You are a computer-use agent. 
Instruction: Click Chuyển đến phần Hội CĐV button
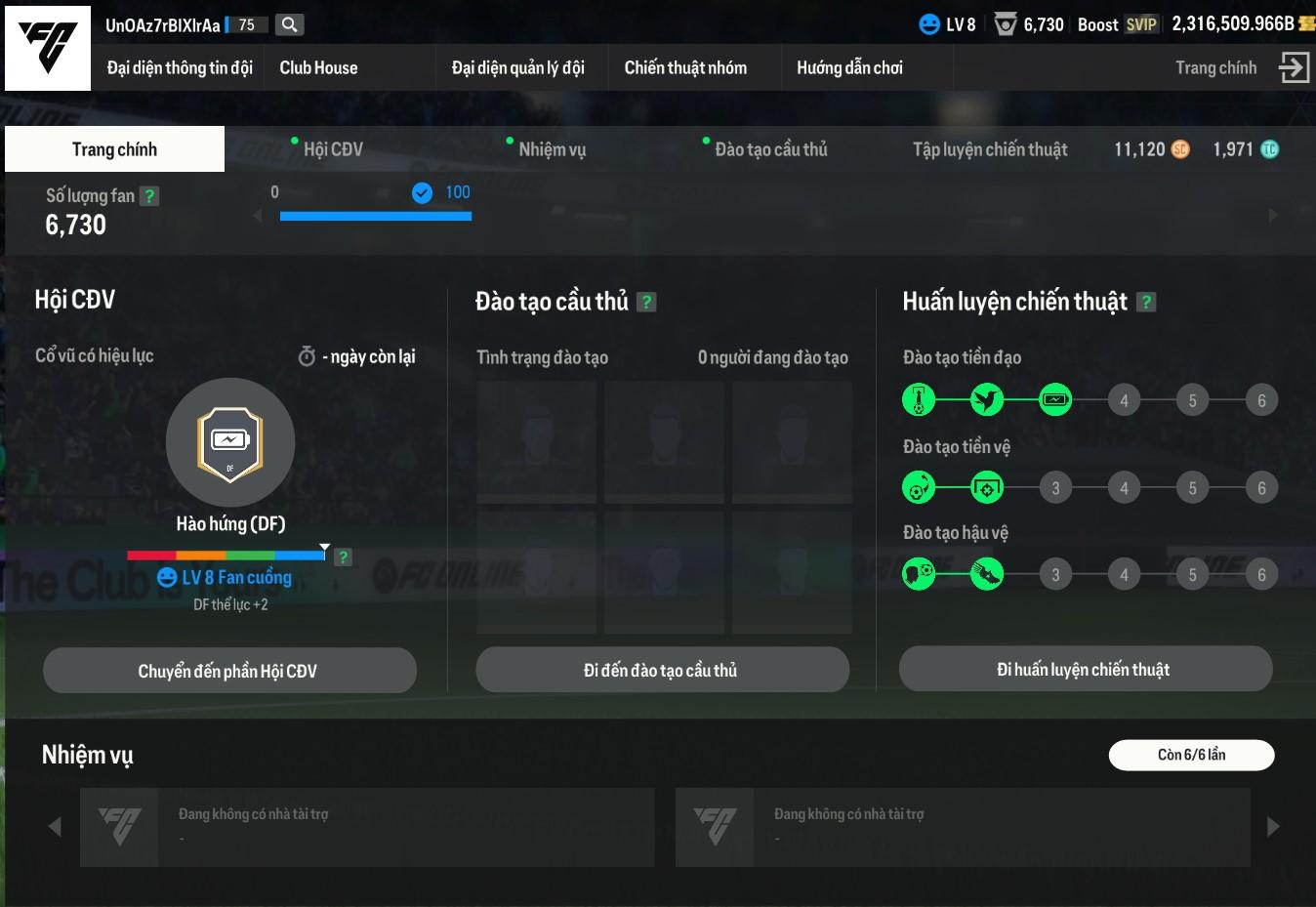coord(229,671)
